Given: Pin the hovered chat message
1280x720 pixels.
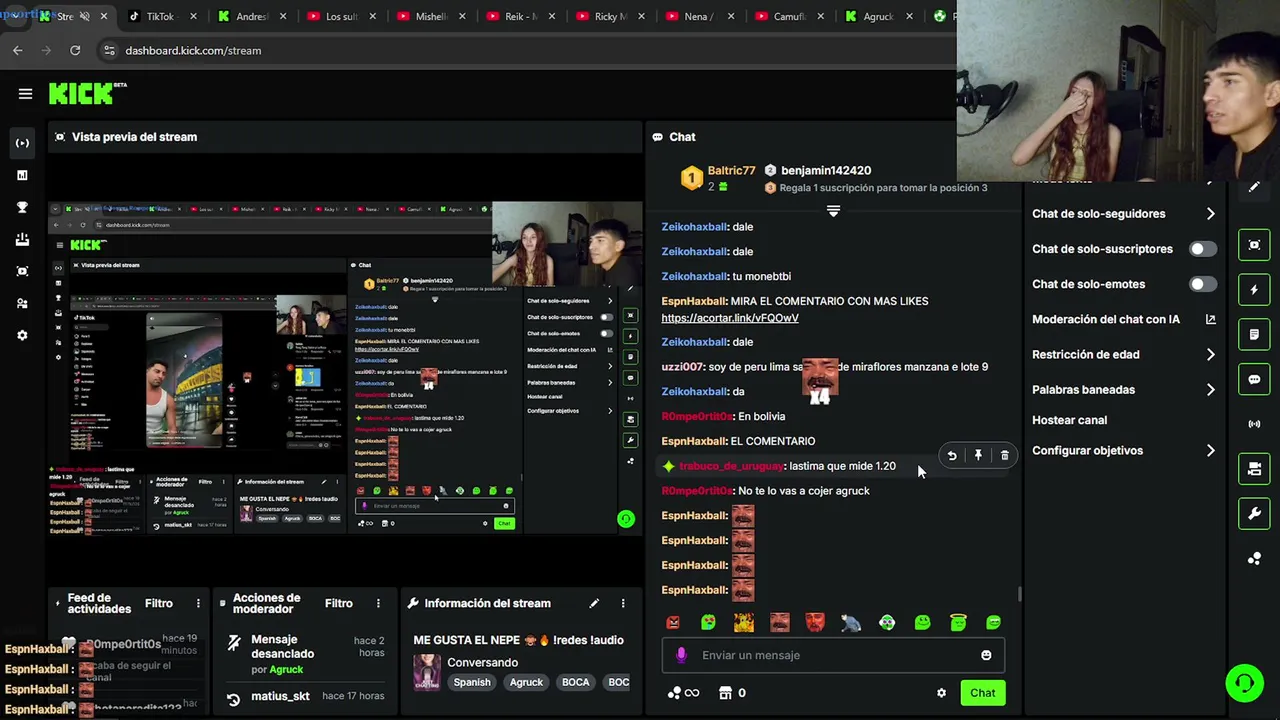Looking at the screenshot, I should 978,456.
